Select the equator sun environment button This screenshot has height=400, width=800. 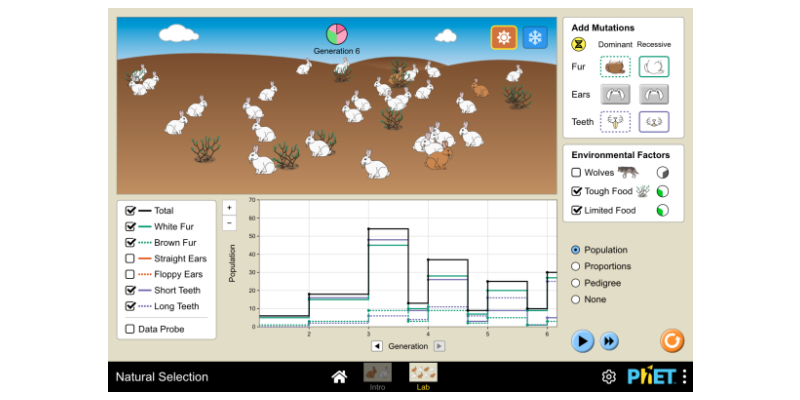click(x=503, y=37)
